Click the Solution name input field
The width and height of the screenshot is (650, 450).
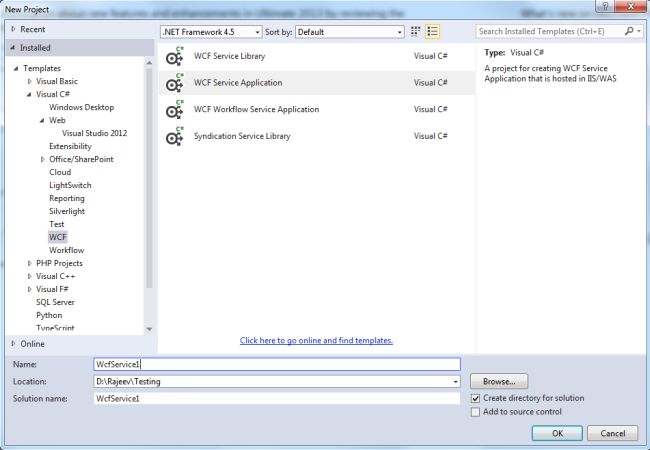pyautogui.click(x=277, y=399)
